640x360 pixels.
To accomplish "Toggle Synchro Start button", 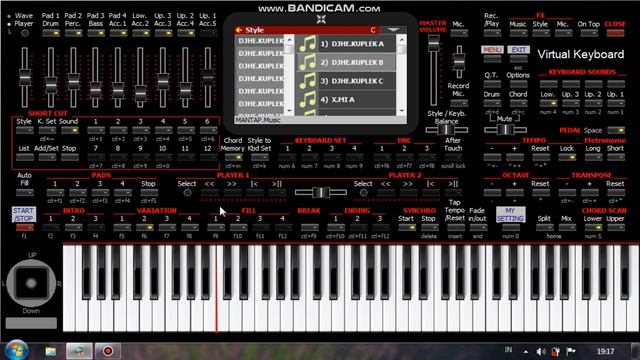I will click(x=407, y=227).
